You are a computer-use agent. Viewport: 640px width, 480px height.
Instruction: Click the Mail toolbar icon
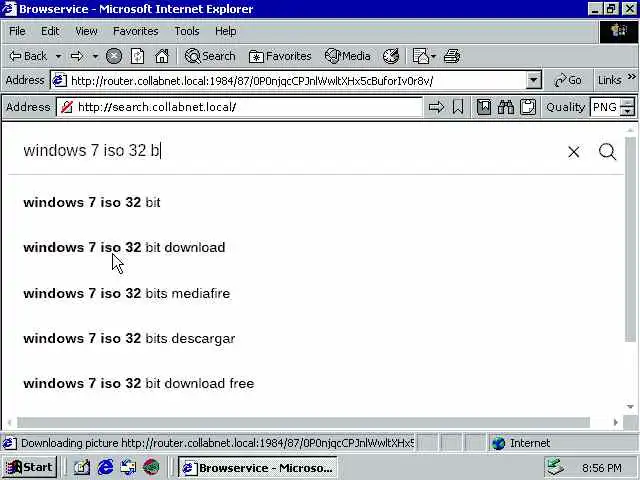click(x=420, y=56)
